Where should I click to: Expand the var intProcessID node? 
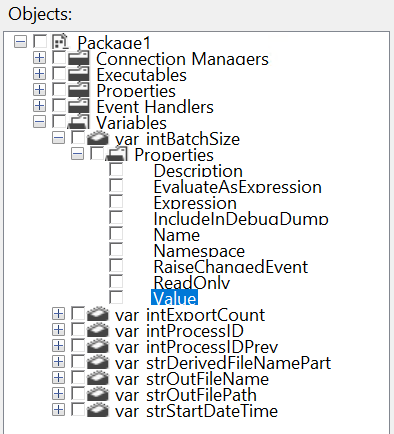point(58,330)
